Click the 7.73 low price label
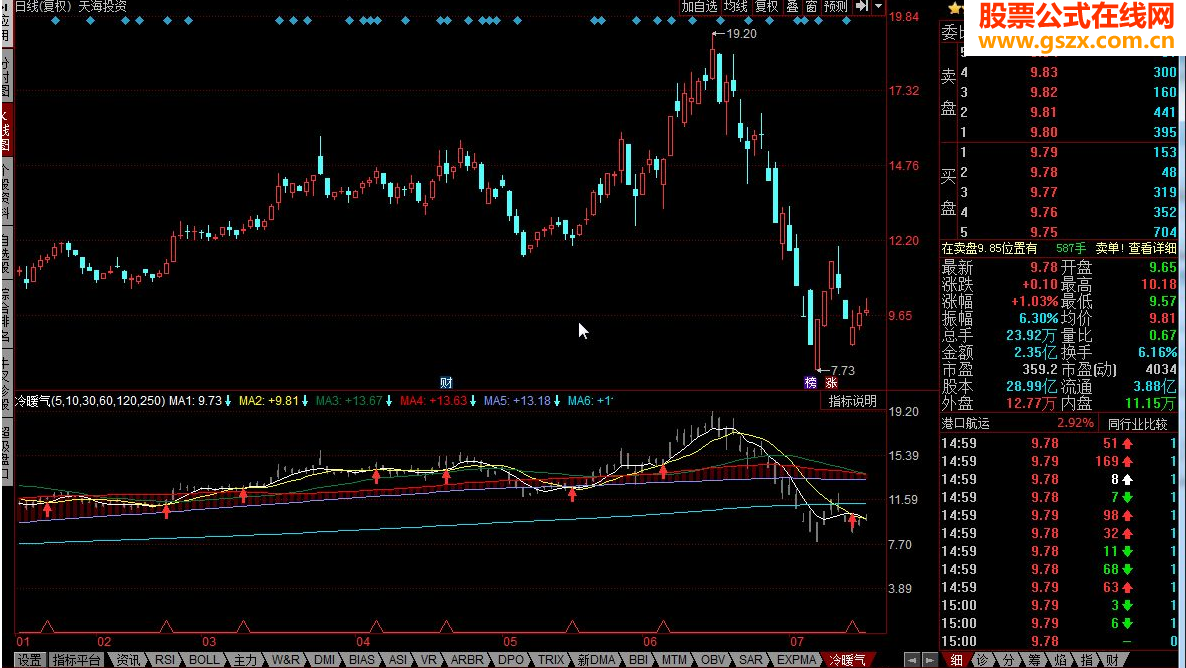 coord(842,371)
